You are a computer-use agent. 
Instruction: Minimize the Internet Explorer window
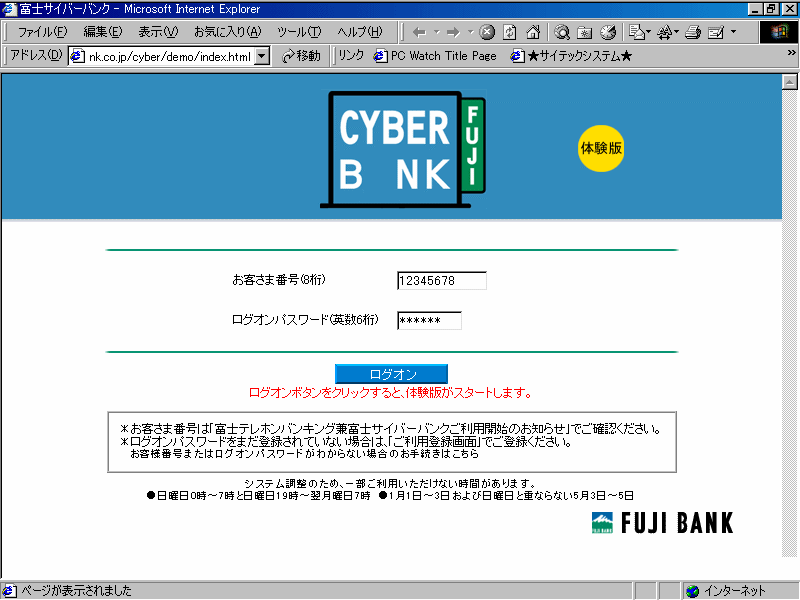[x=756, y=9]
